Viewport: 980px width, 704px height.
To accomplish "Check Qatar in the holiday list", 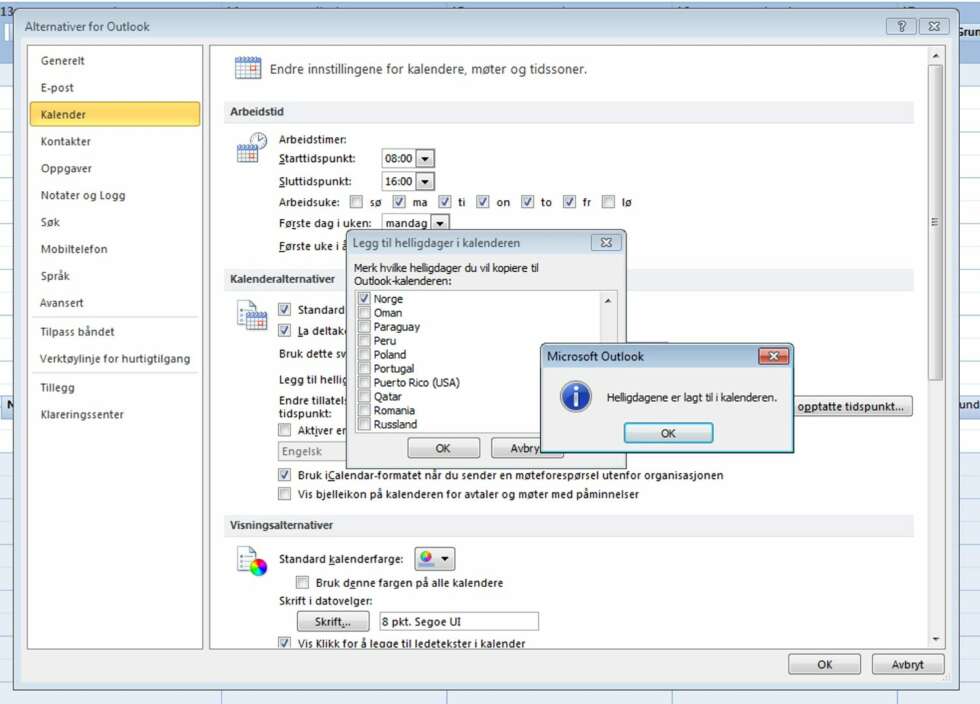I will tap(364, 396).
